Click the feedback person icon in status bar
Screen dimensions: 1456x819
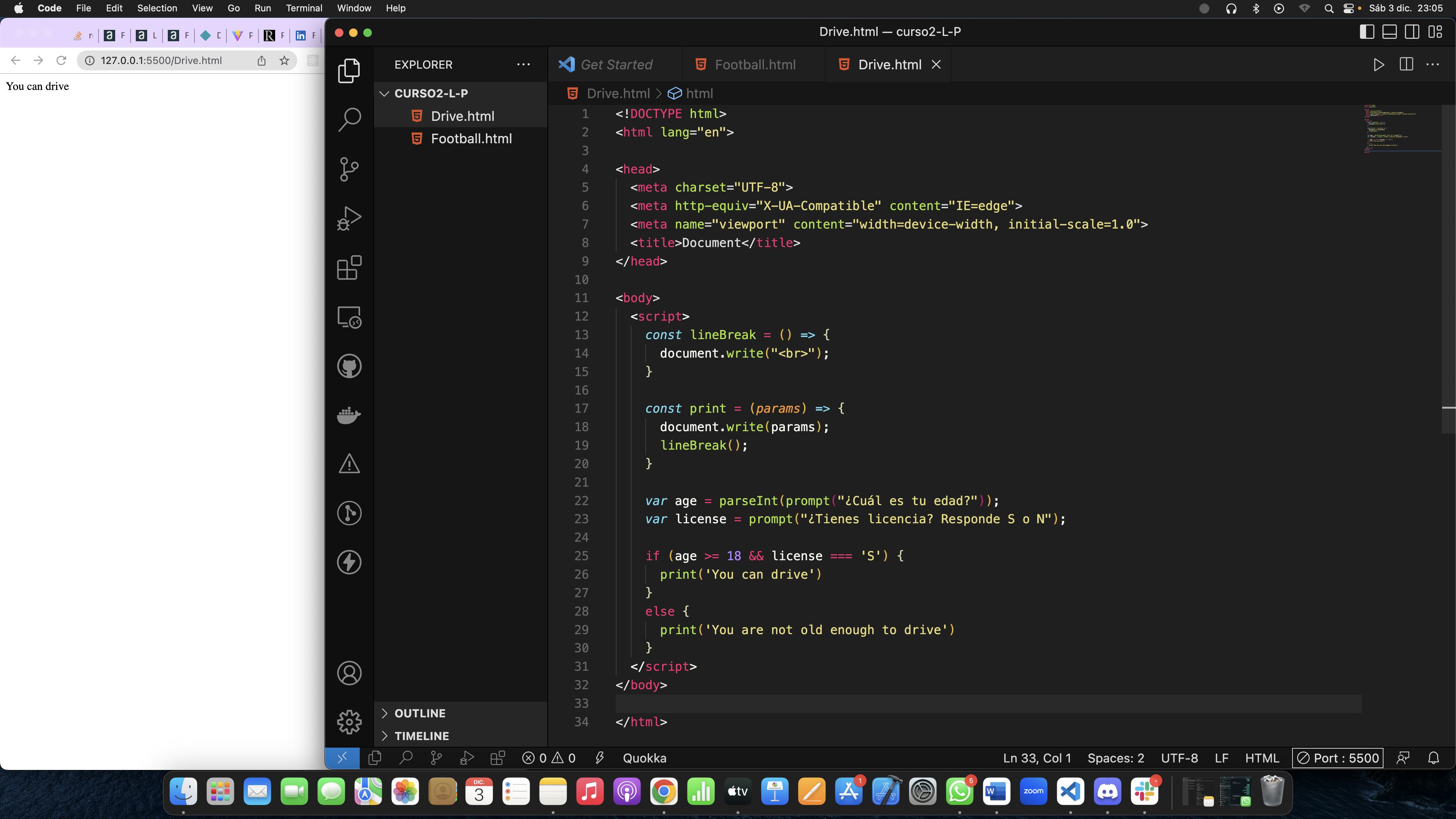1403,758
